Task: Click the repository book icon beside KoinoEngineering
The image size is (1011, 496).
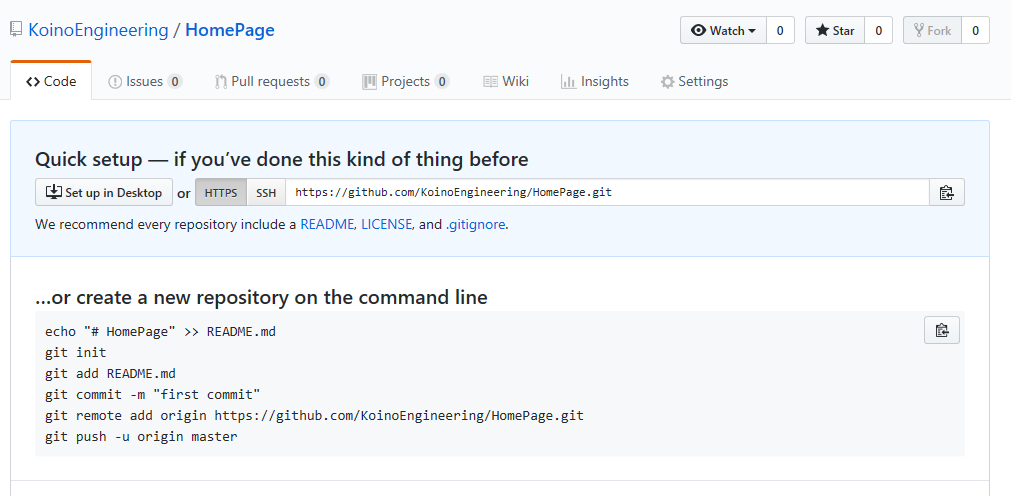Action: (x=16, y=30)
